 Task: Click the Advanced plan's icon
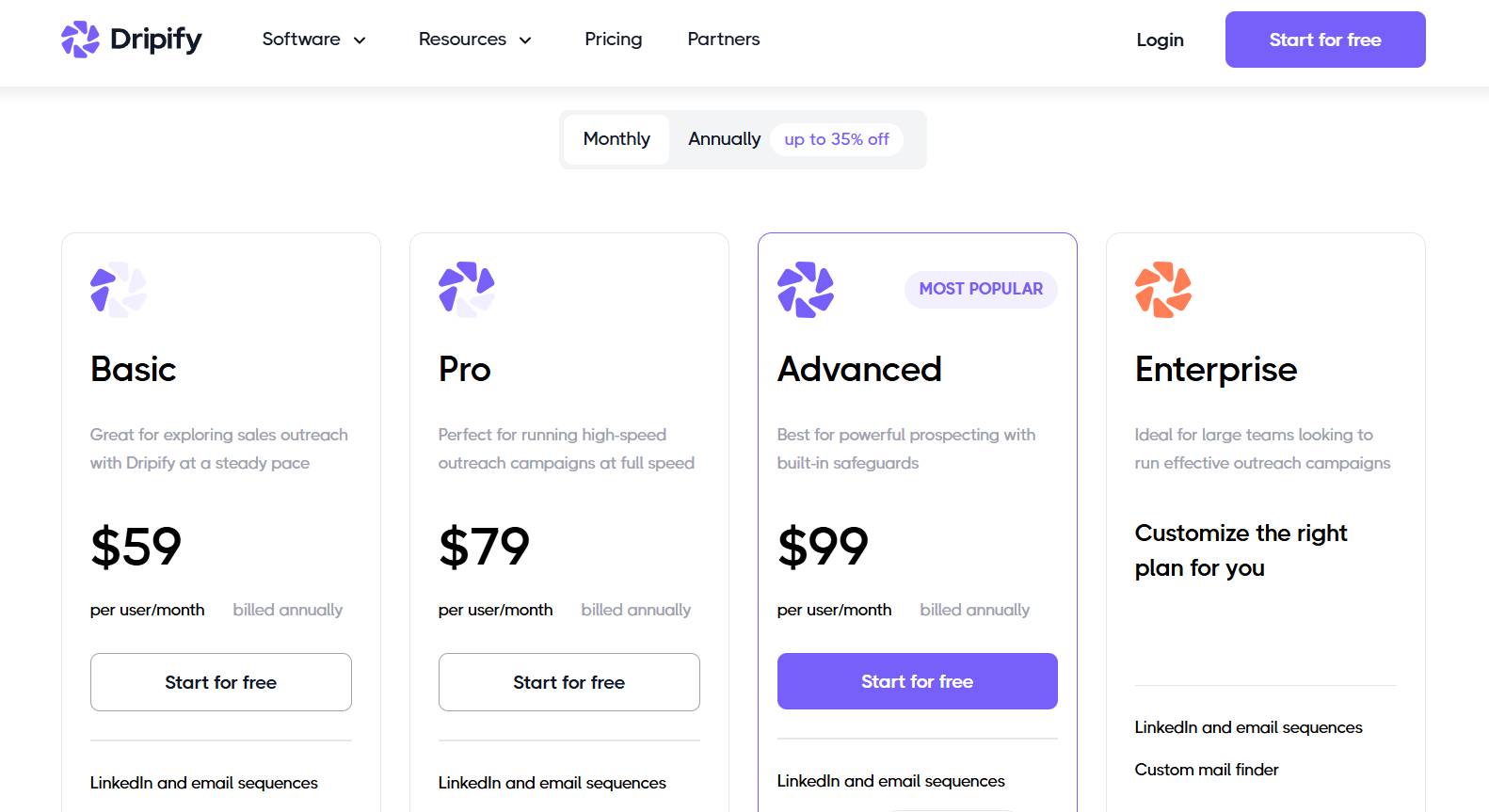tap(805, 290)
